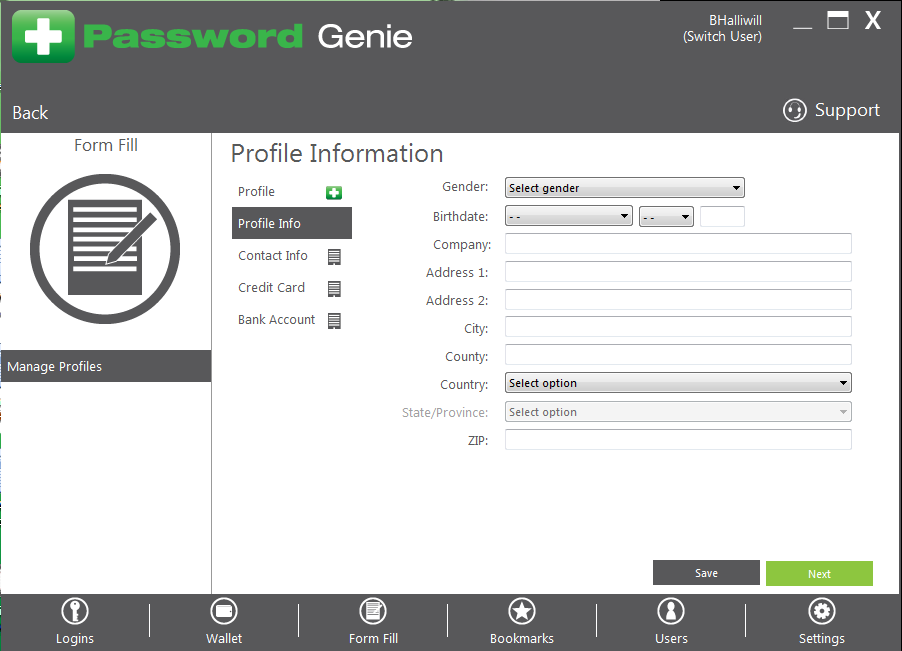Click the City text field

click(678, 327)
